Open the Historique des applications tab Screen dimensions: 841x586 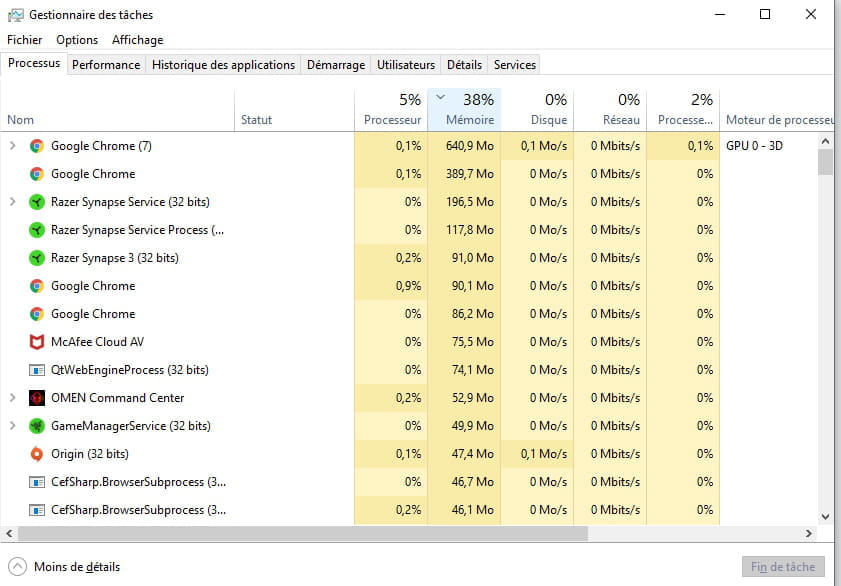[x=223, y=65]
